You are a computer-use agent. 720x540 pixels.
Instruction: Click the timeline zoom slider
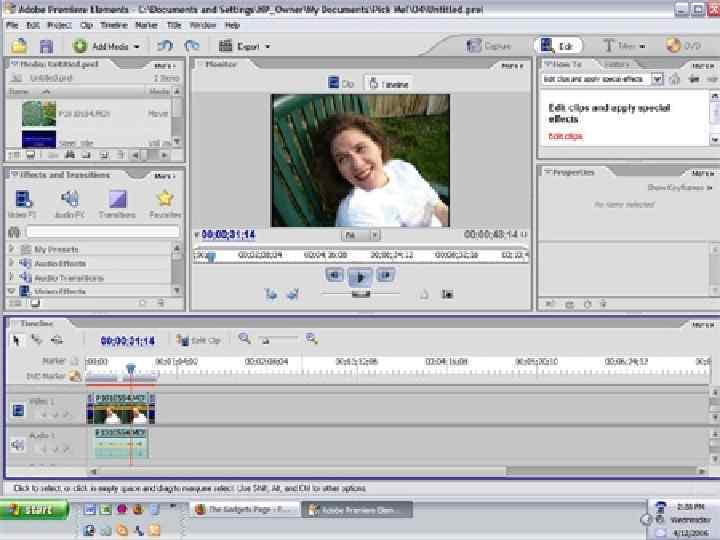pyautogui.click(x=265, y=340)
